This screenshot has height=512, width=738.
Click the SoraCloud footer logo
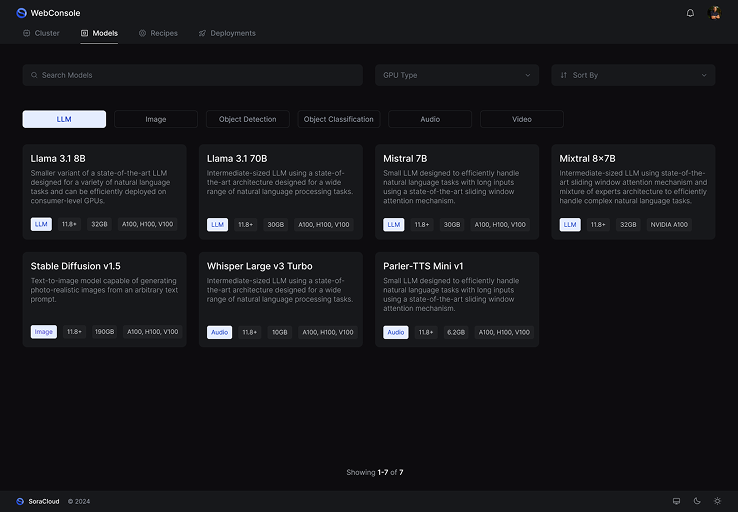click(20, 501)
